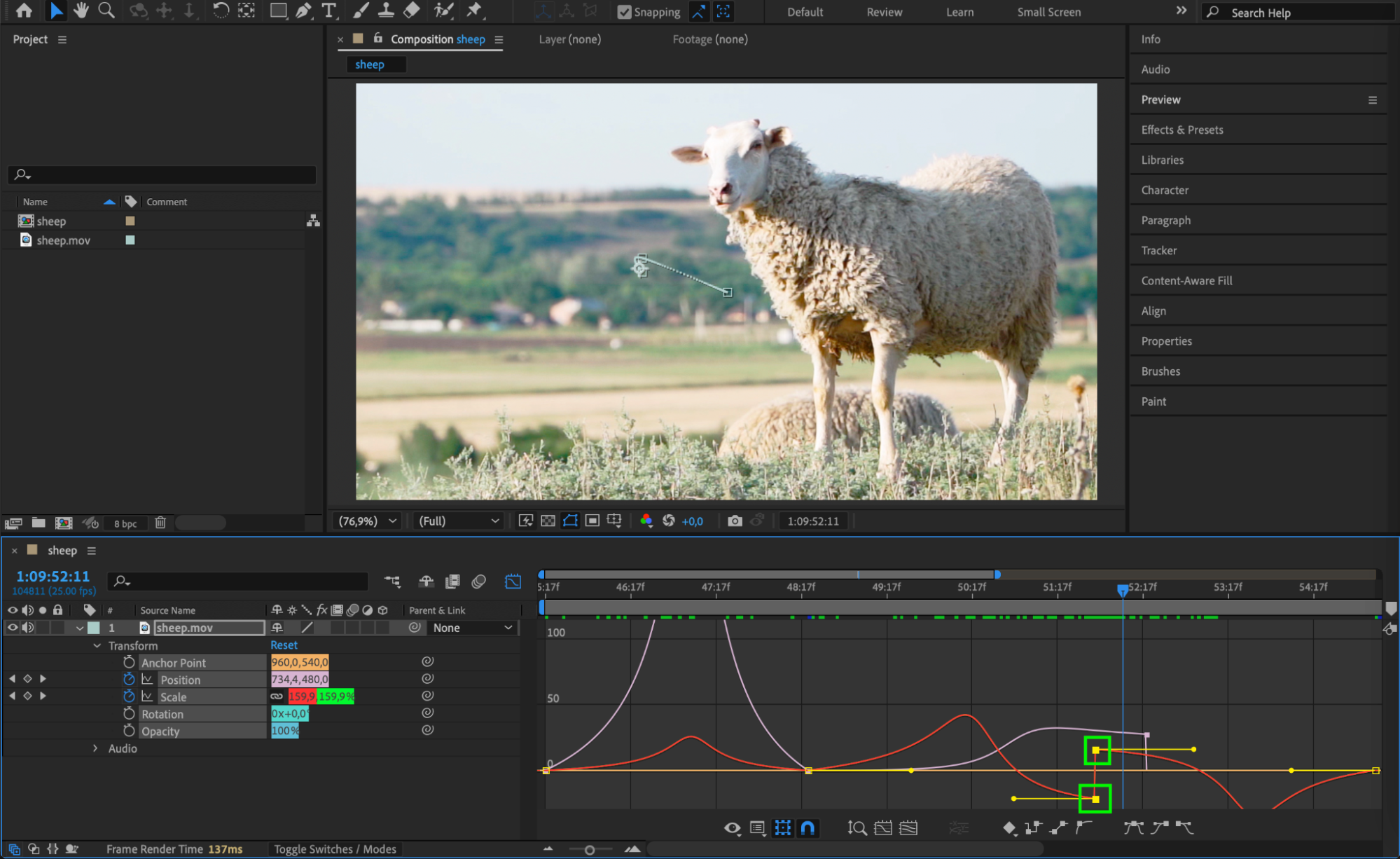Click Toggle Switches / Modes button
The height and width of the screenshot is (859, 1400).
[335, 849]
